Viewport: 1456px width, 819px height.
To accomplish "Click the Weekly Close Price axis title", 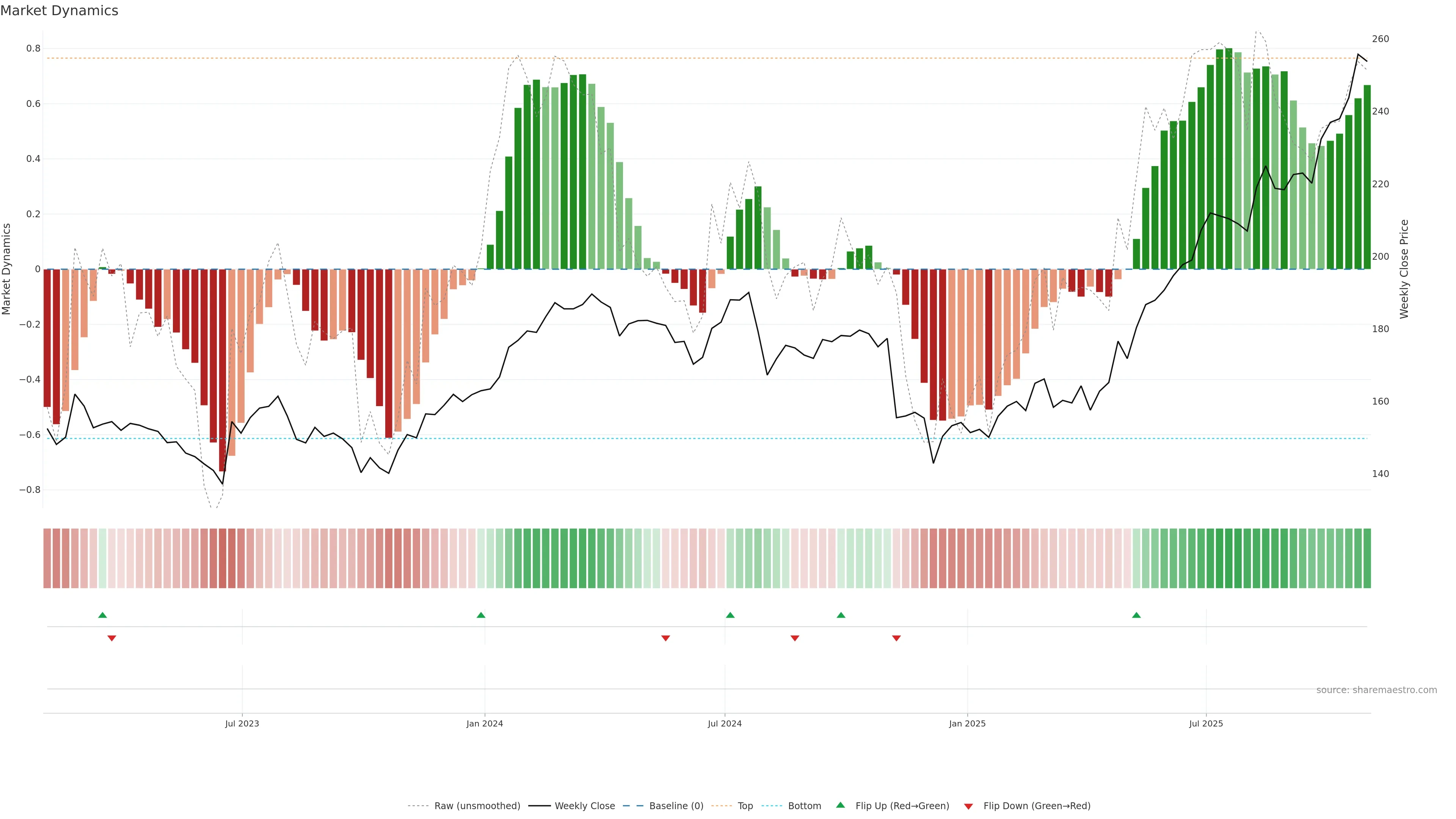I will pos(1404,269).
